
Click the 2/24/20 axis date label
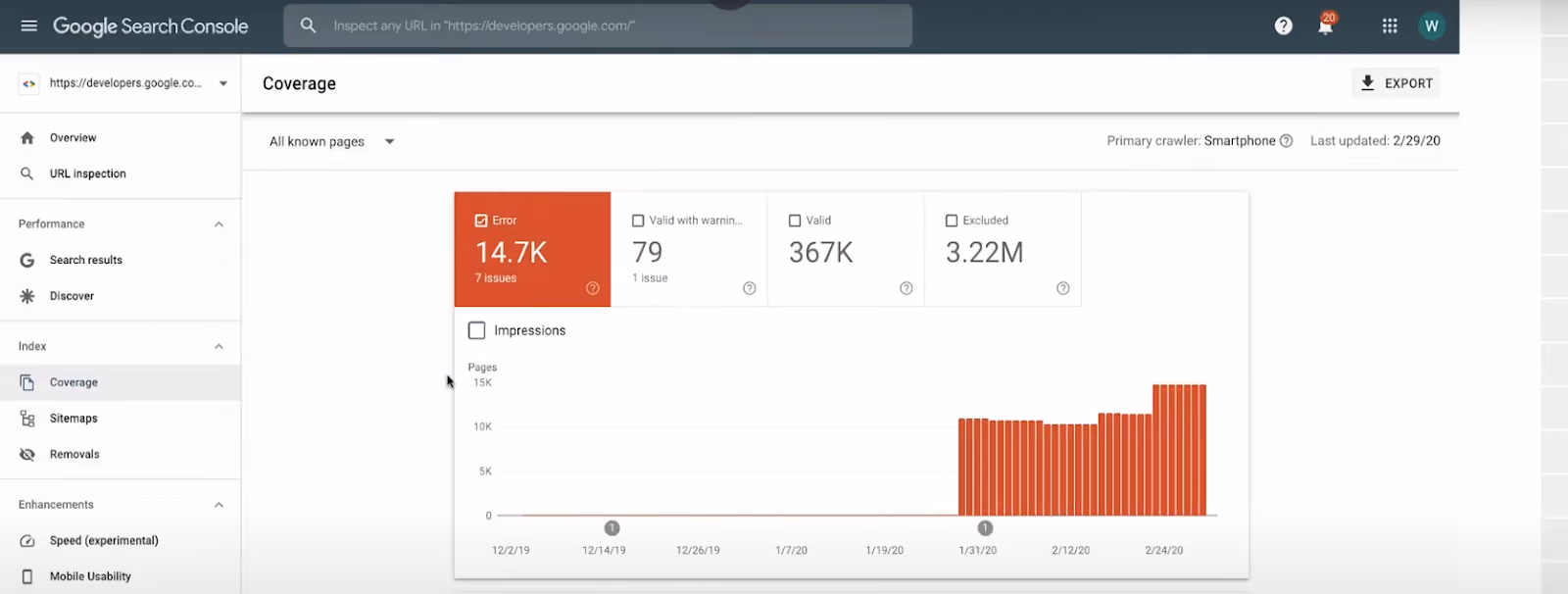(x=1164, y=551)
